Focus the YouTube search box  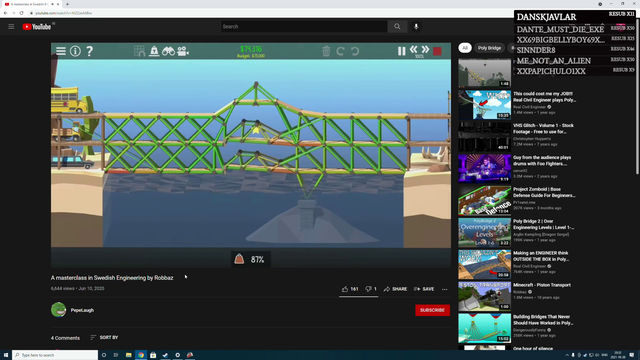point(304,27)
